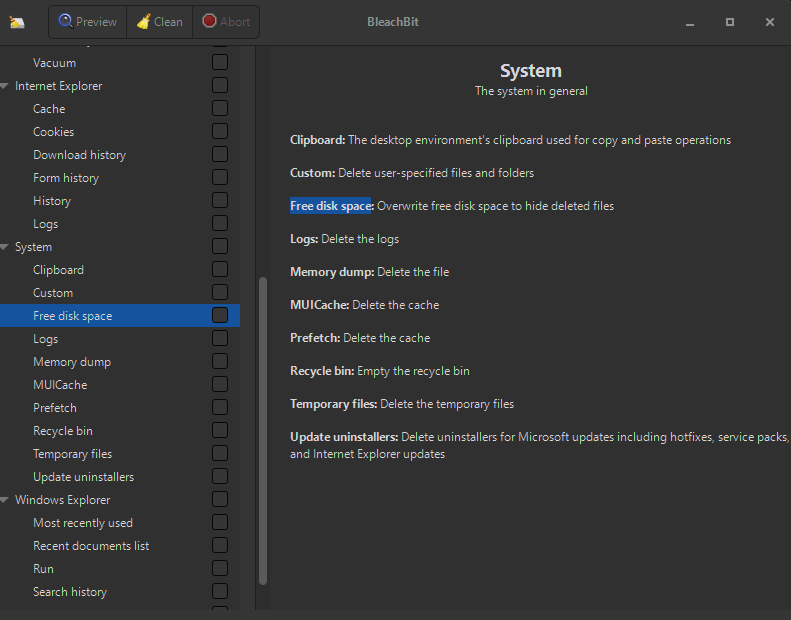Check the System group checkbox

tap(220, 246)
